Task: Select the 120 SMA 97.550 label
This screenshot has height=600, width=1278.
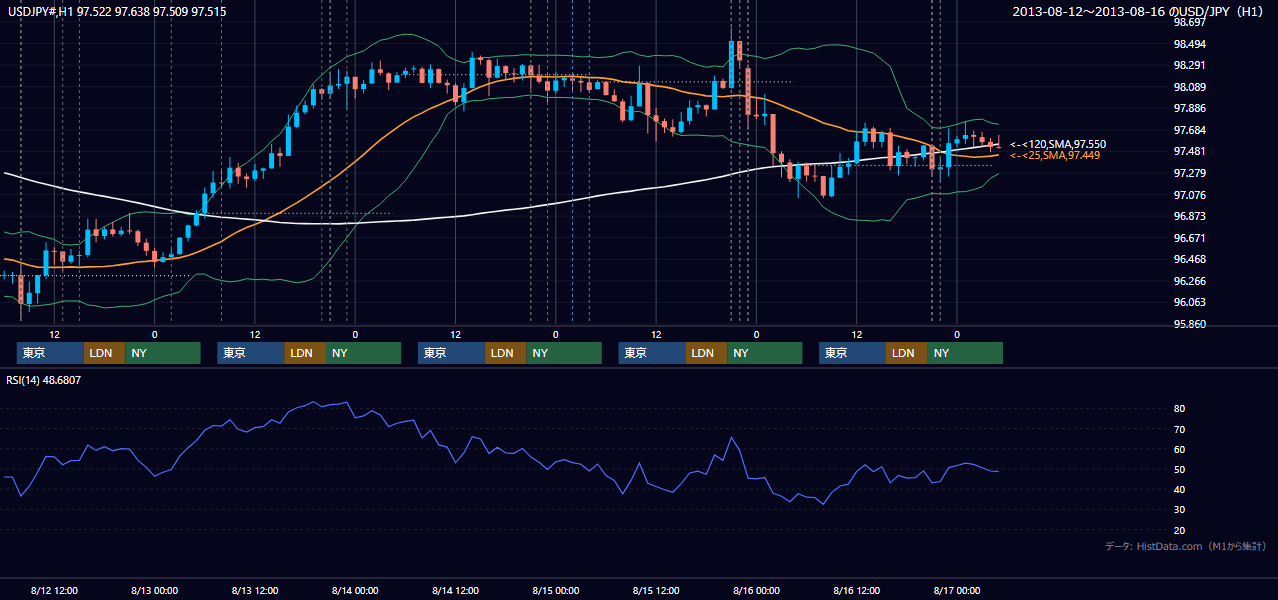Action: click(1058, 144)
